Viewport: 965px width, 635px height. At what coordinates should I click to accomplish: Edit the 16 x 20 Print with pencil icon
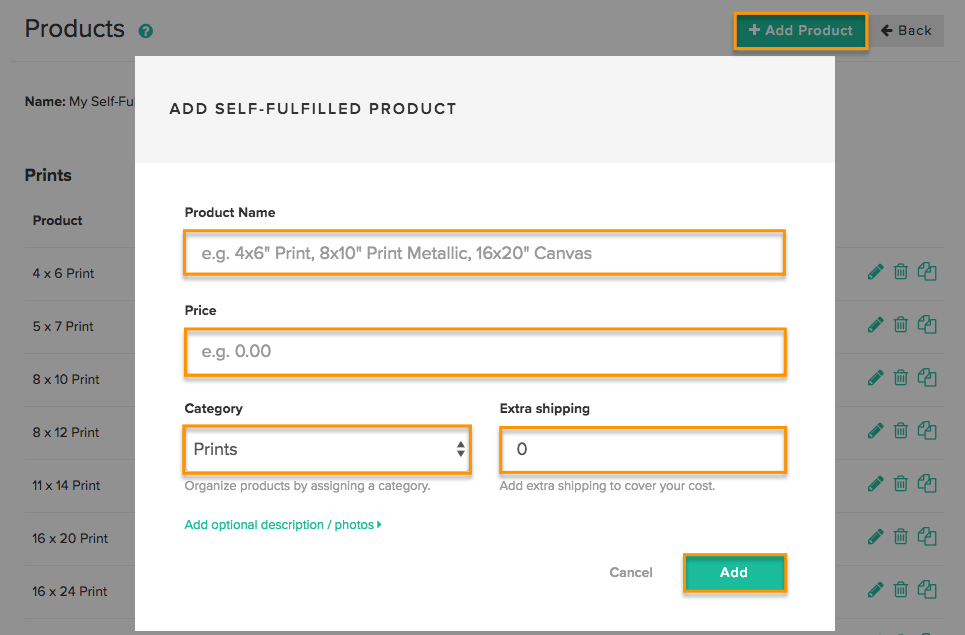[875, 537]
